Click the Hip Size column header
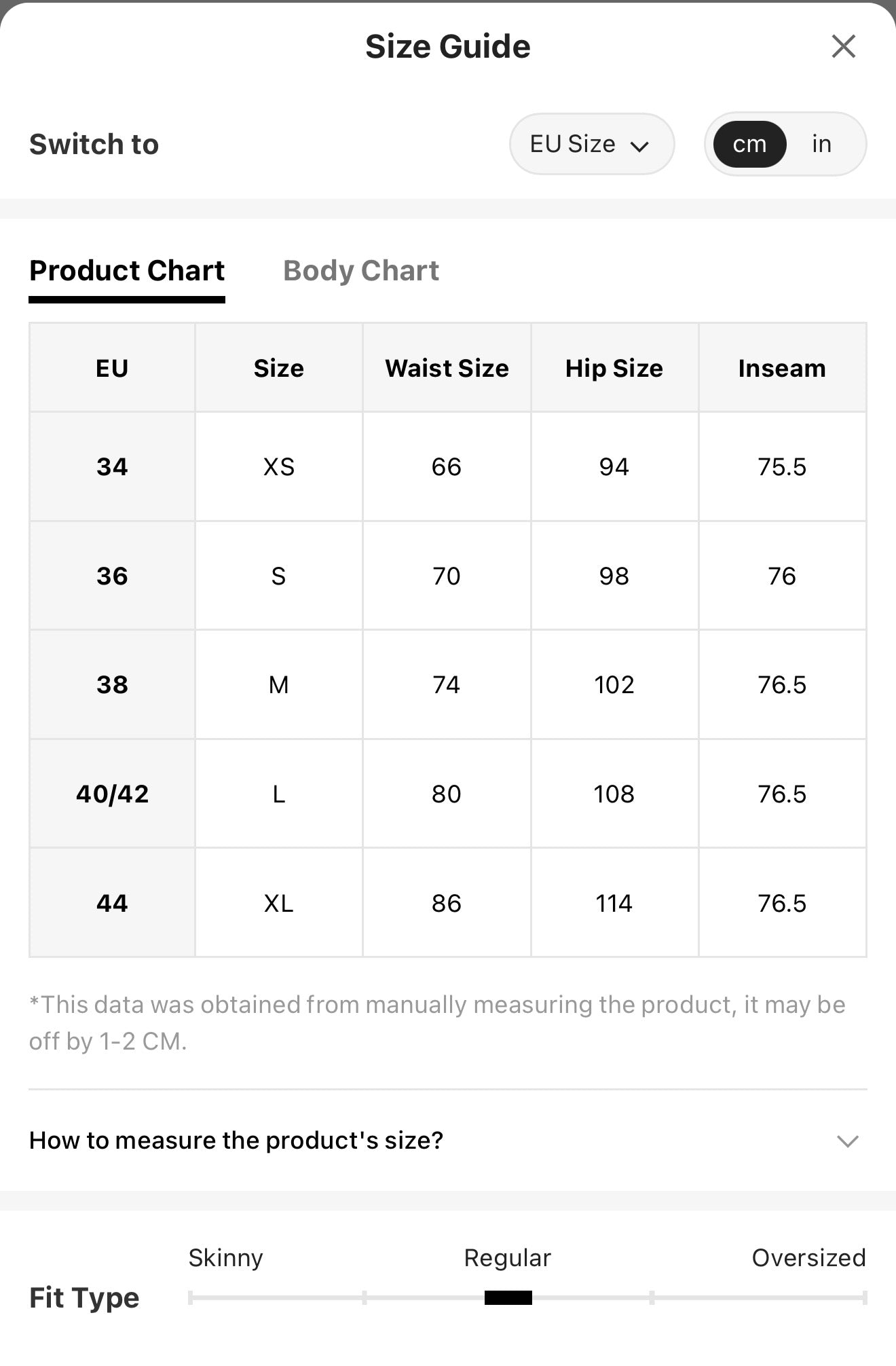 coord(614,368)
